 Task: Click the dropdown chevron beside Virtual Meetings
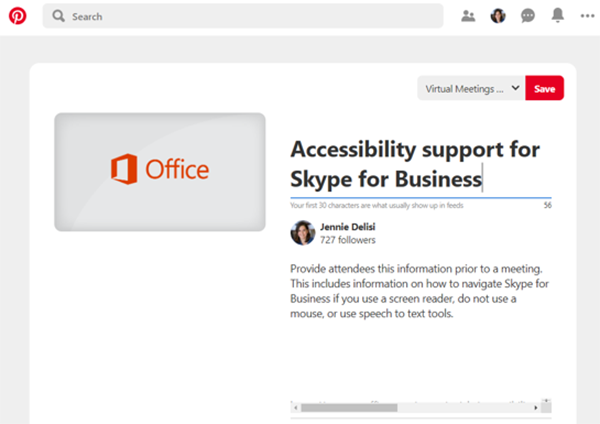point(515,88)
